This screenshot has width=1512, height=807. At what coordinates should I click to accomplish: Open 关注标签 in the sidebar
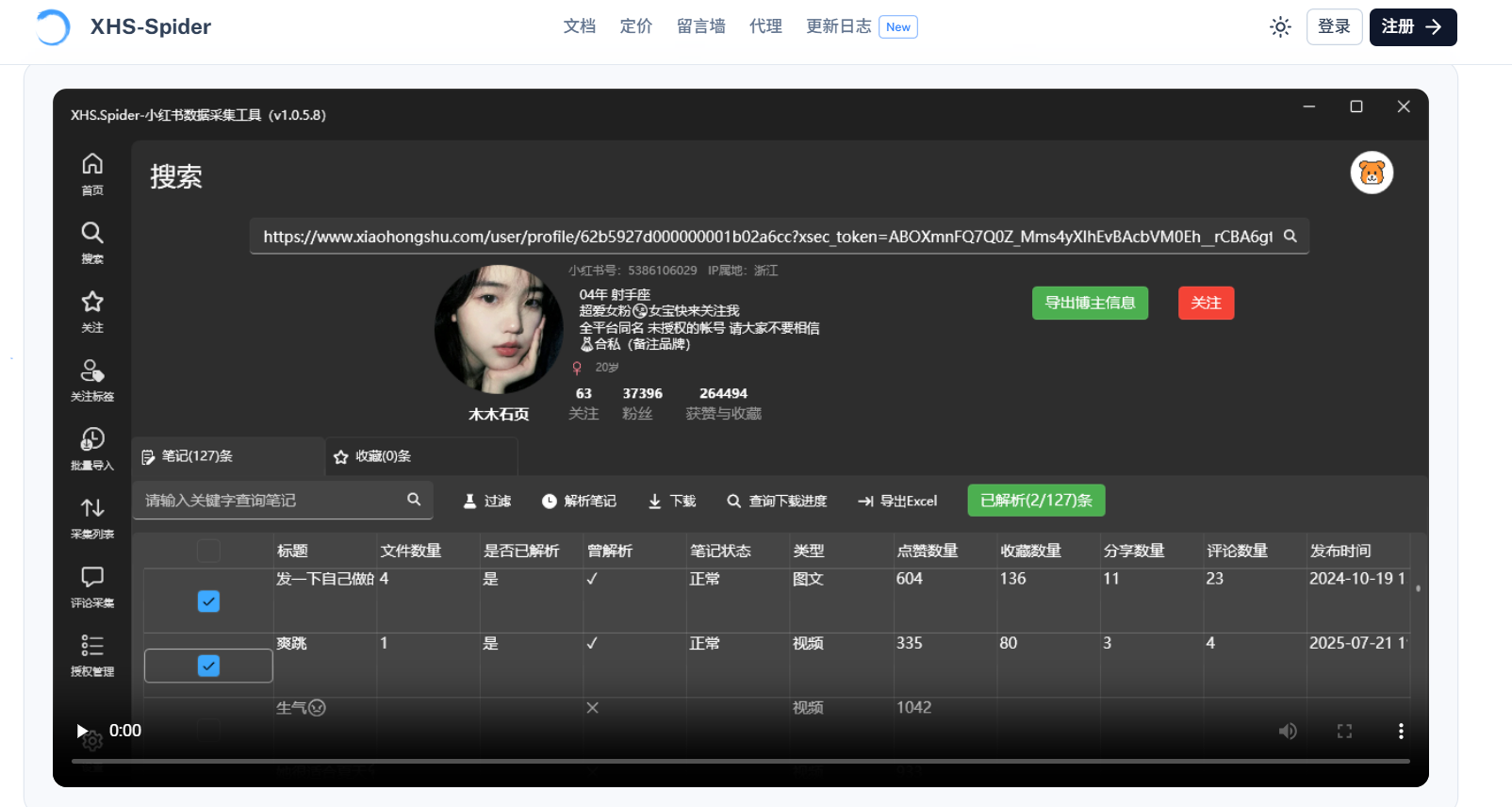(x=92, y=381)
